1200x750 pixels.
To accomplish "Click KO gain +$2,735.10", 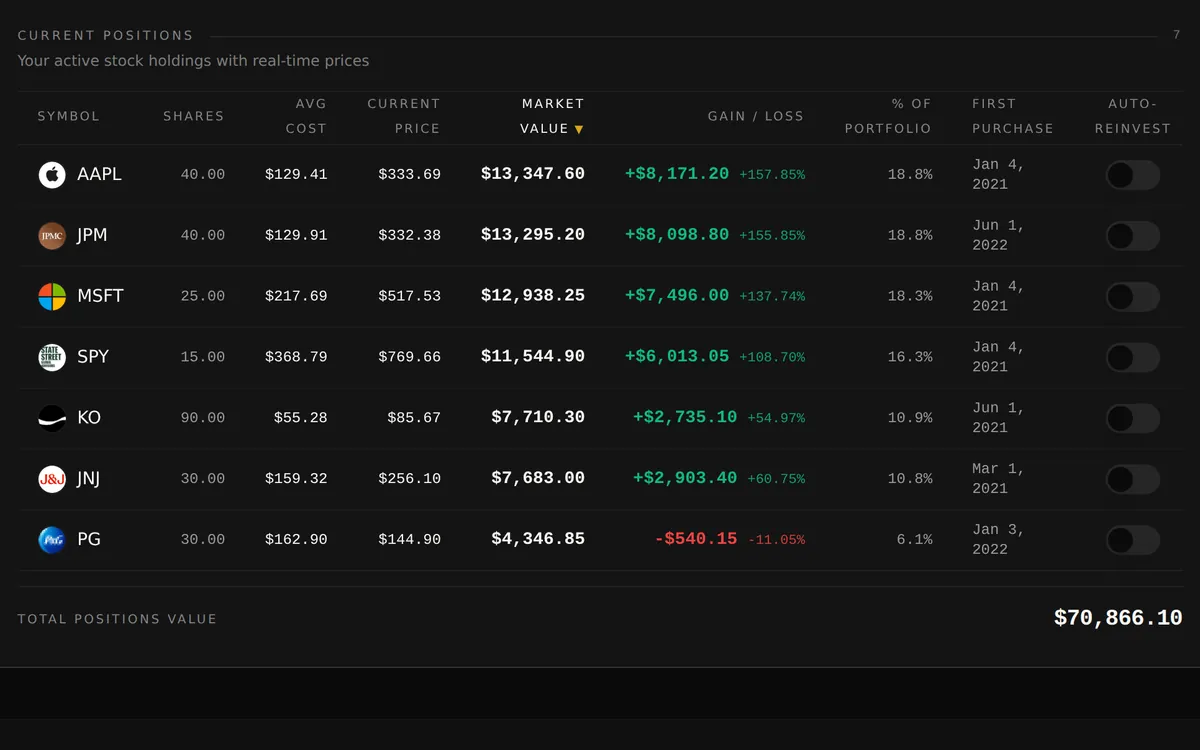I will pos(685,418).
